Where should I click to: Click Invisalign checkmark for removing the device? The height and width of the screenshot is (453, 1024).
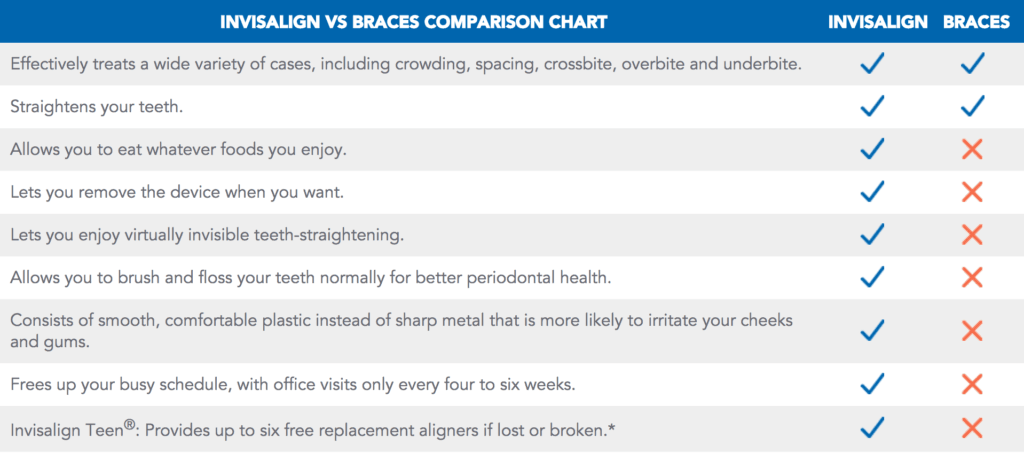point(872,191)
